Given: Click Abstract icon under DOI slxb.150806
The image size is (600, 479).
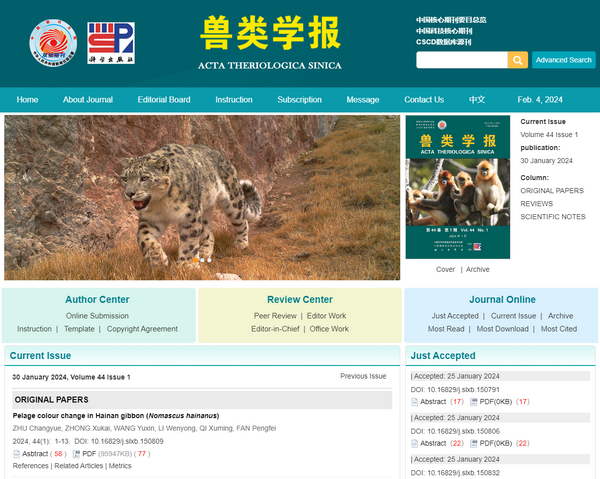Looking at the screenshot, I should point(415,443).
